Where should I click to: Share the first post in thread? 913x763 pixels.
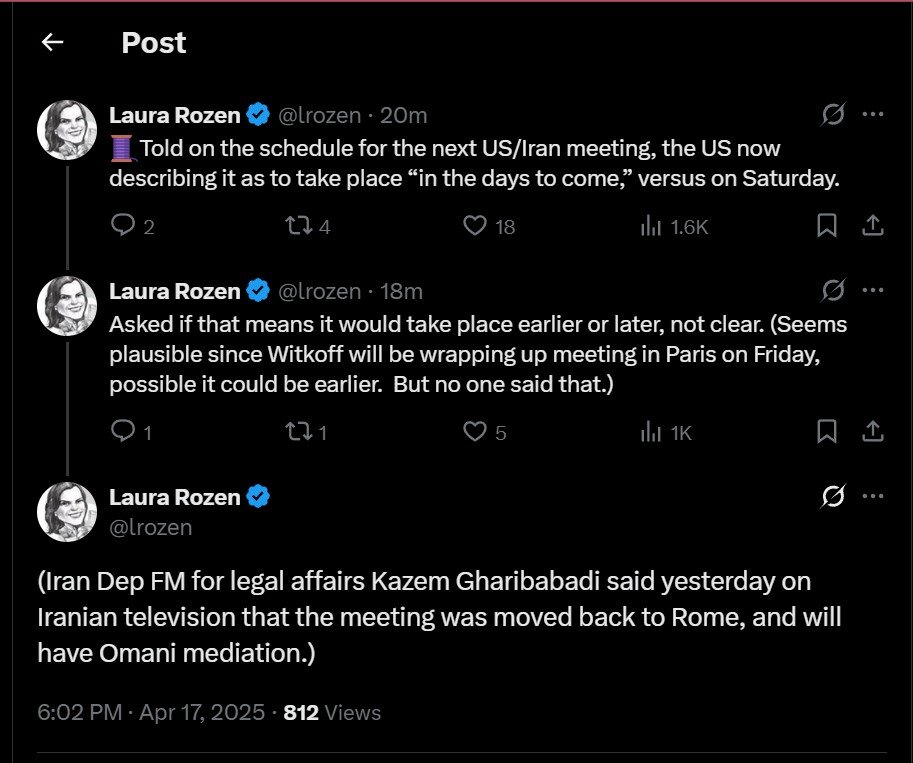(x=872, y=226)
